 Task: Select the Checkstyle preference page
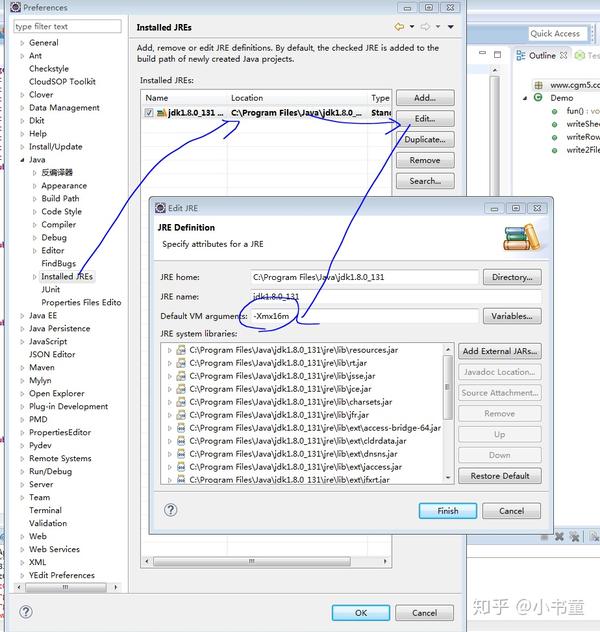[x=49, y=69]
